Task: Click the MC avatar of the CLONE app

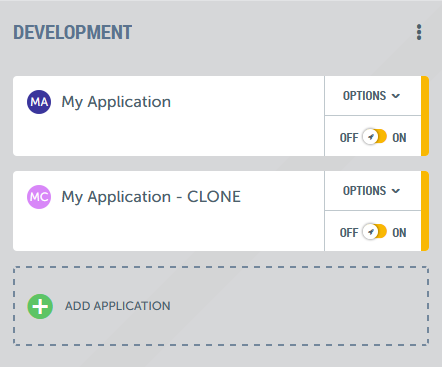Action: coord(39,197)
